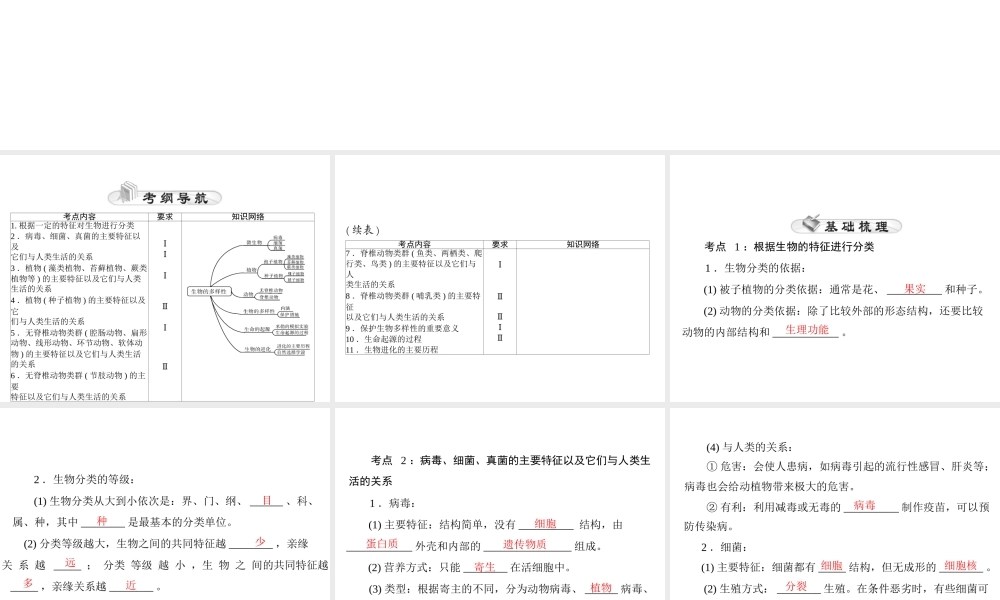This screenshot has height=600, width=1000.
Task: Select heading 考点 1：根据生物的特征进行分类
Action: (x=789, y=247)
